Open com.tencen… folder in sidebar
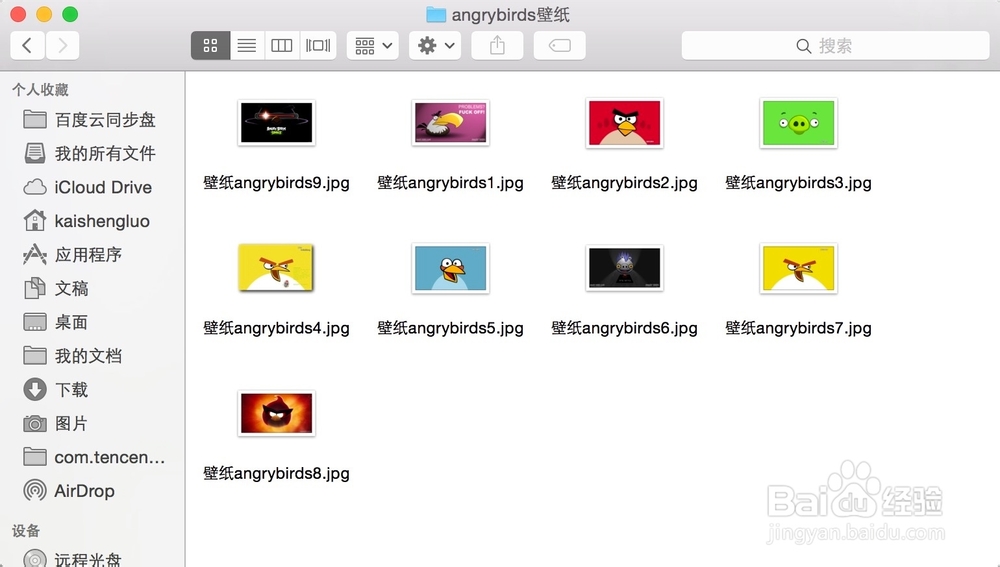This screenshot has height=567, width=1000. [92, 457]
